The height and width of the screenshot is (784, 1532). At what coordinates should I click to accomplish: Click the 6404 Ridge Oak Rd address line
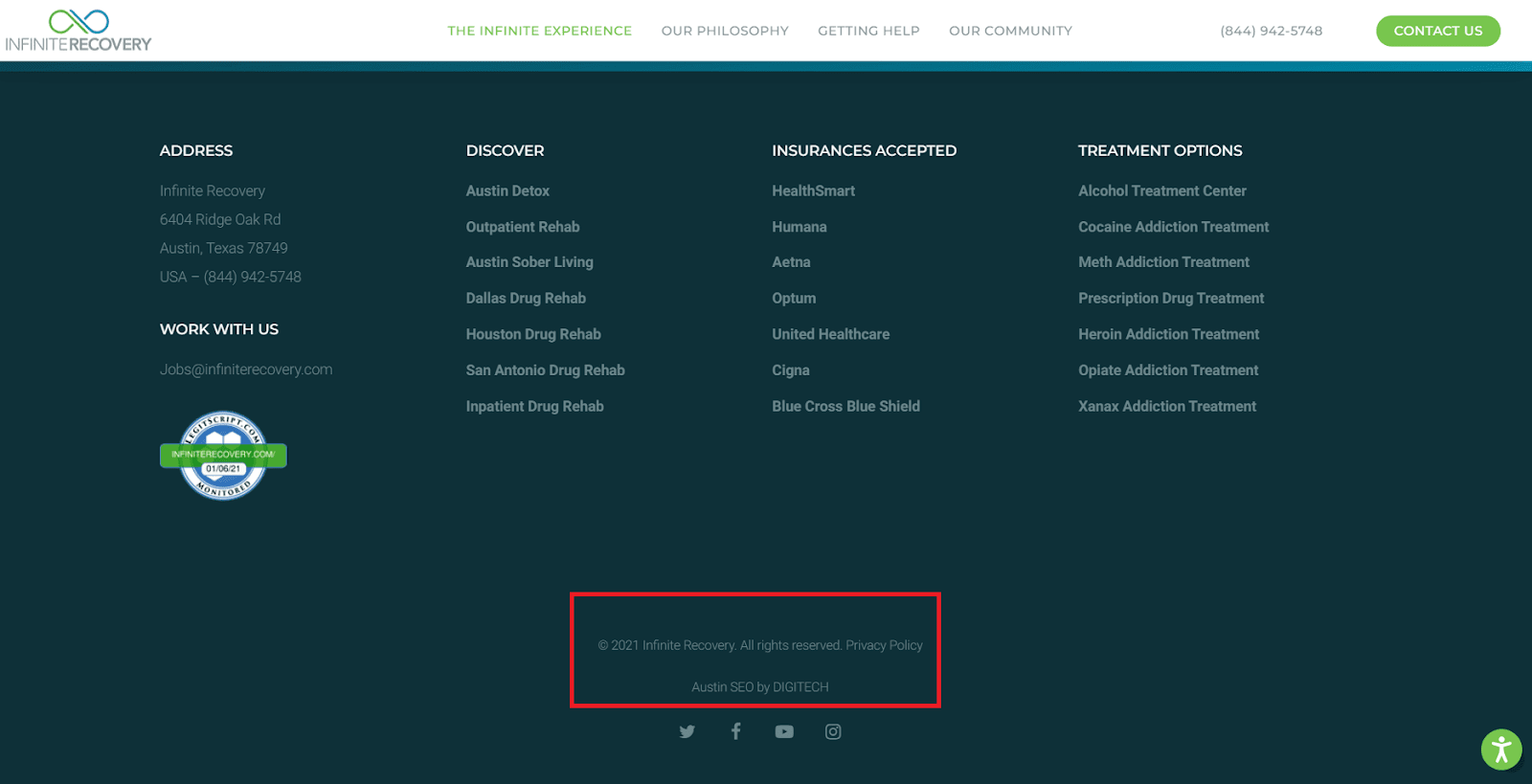pos(220,219)
